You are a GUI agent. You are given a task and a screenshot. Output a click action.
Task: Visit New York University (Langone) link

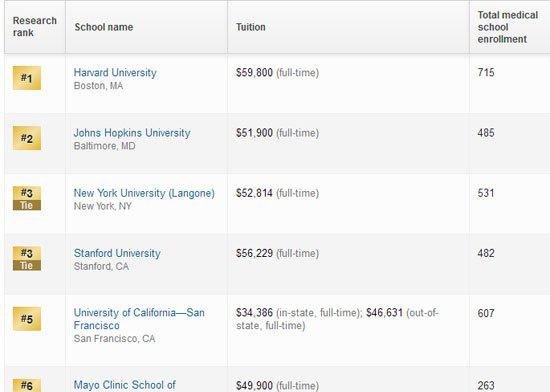pyautogui.click(x=144, y=193)
